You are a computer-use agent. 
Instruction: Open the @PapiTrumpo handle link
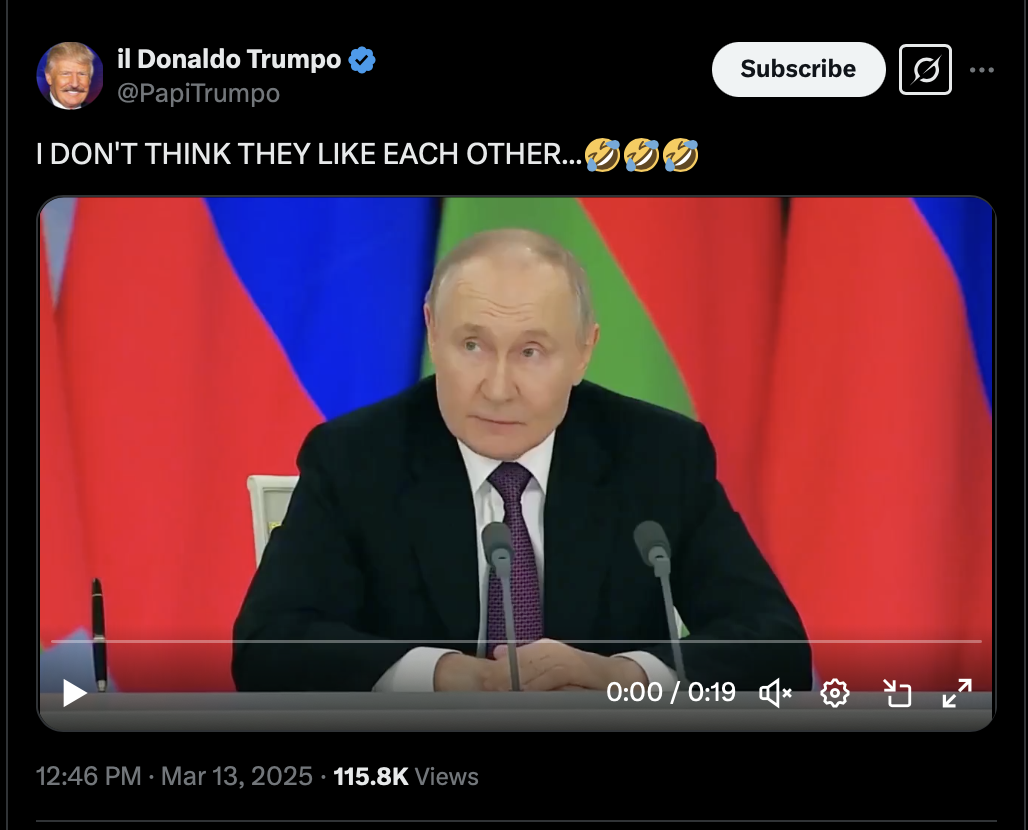[x=198, y=93]
